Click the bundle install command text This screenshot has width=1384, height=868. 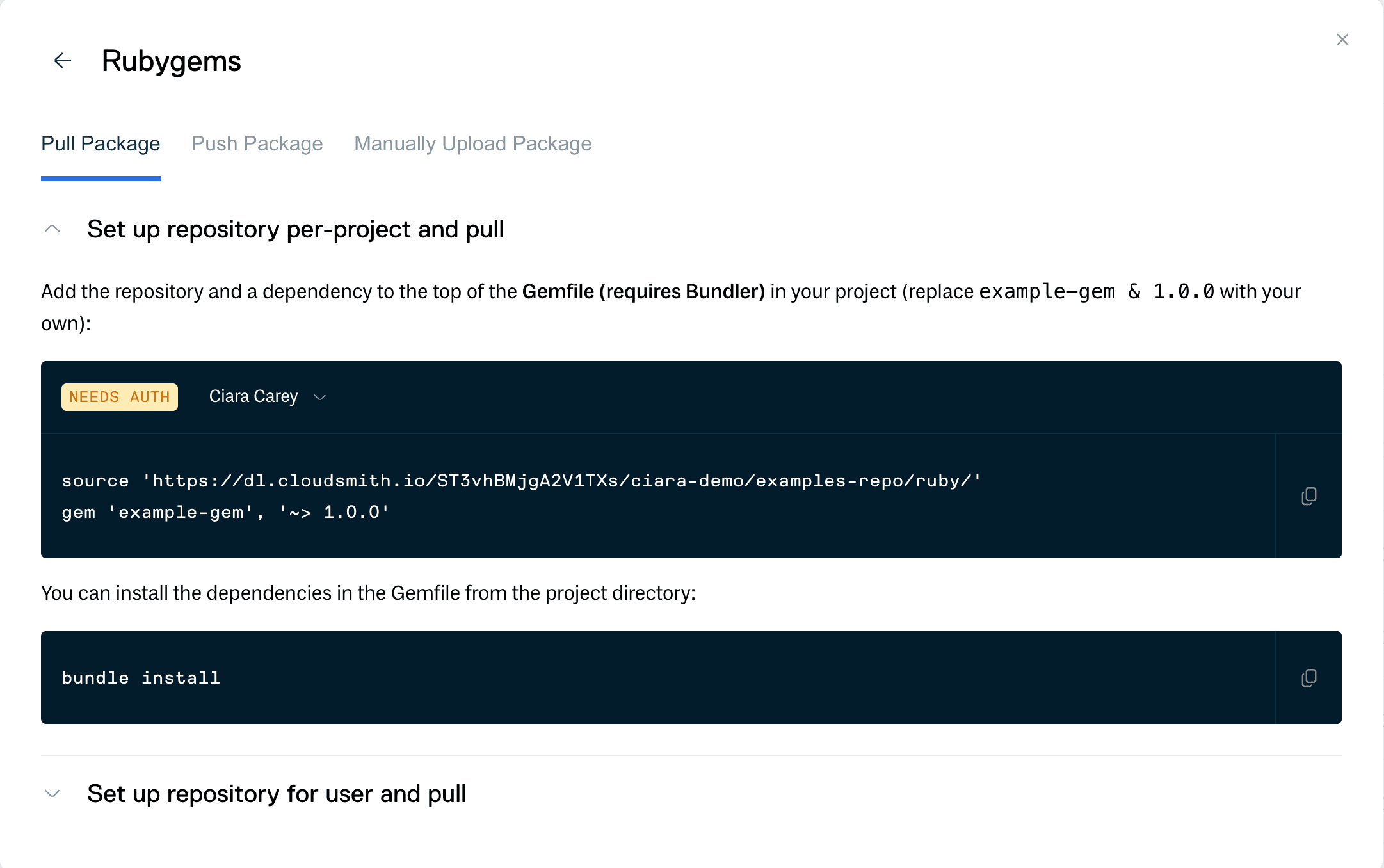tap(140, 677)
